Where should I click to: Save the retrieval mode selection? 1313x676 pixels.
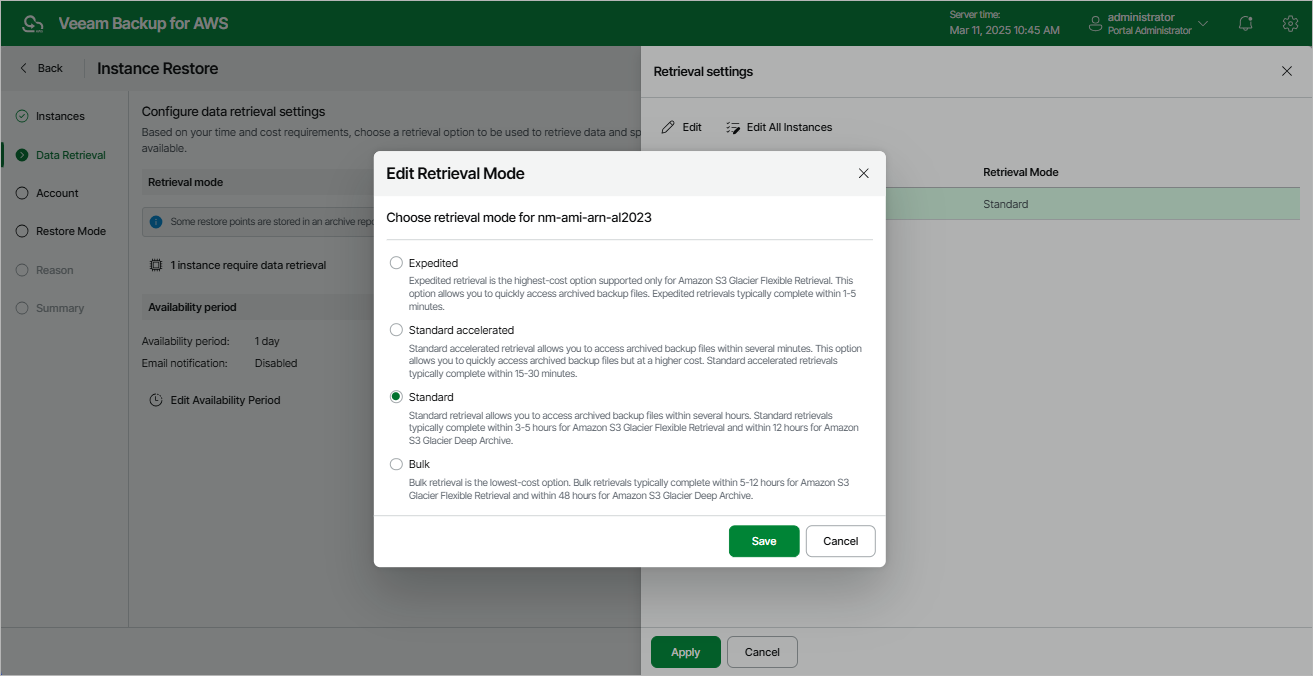click(x=764, y=541)
